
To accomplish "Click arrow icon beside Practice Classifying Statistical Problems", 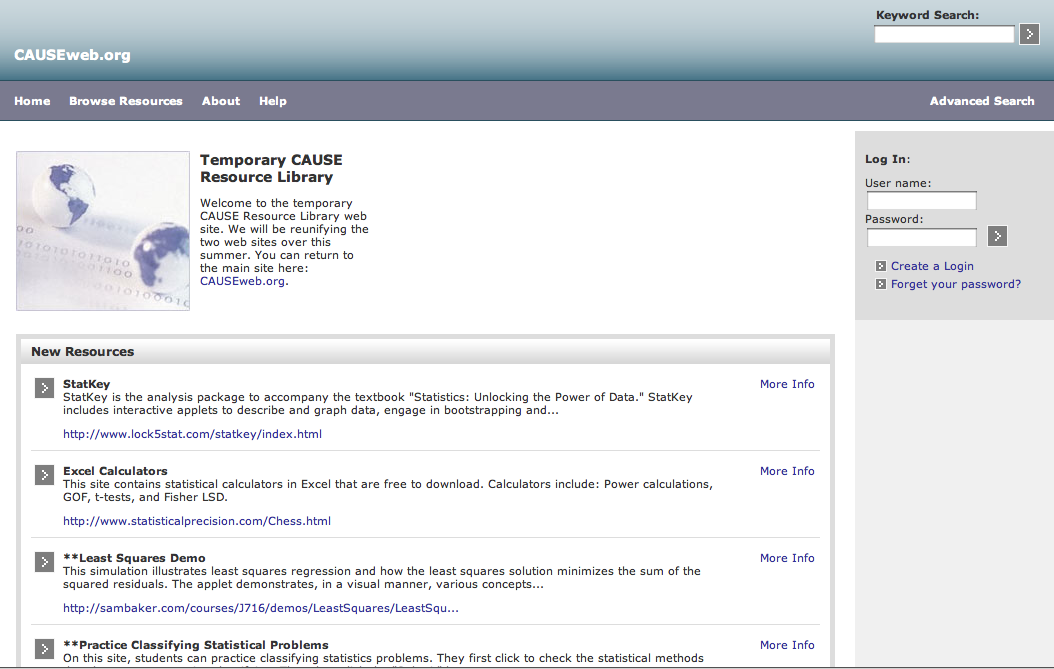I will pos(44,648).
